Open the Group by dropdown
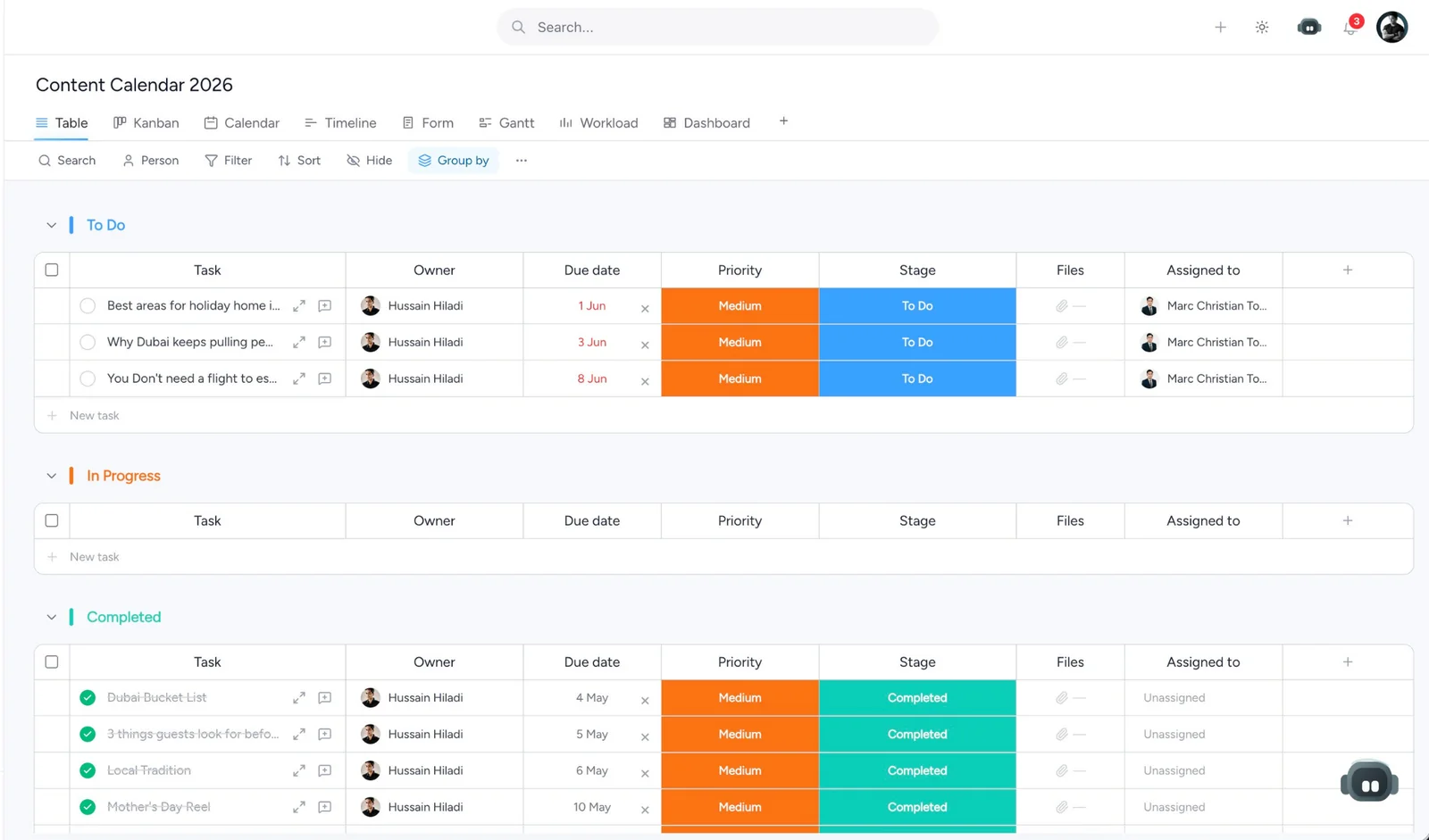Image resolution: width=1429 pixels, height=840 pixels. click(x=454, y=161)
